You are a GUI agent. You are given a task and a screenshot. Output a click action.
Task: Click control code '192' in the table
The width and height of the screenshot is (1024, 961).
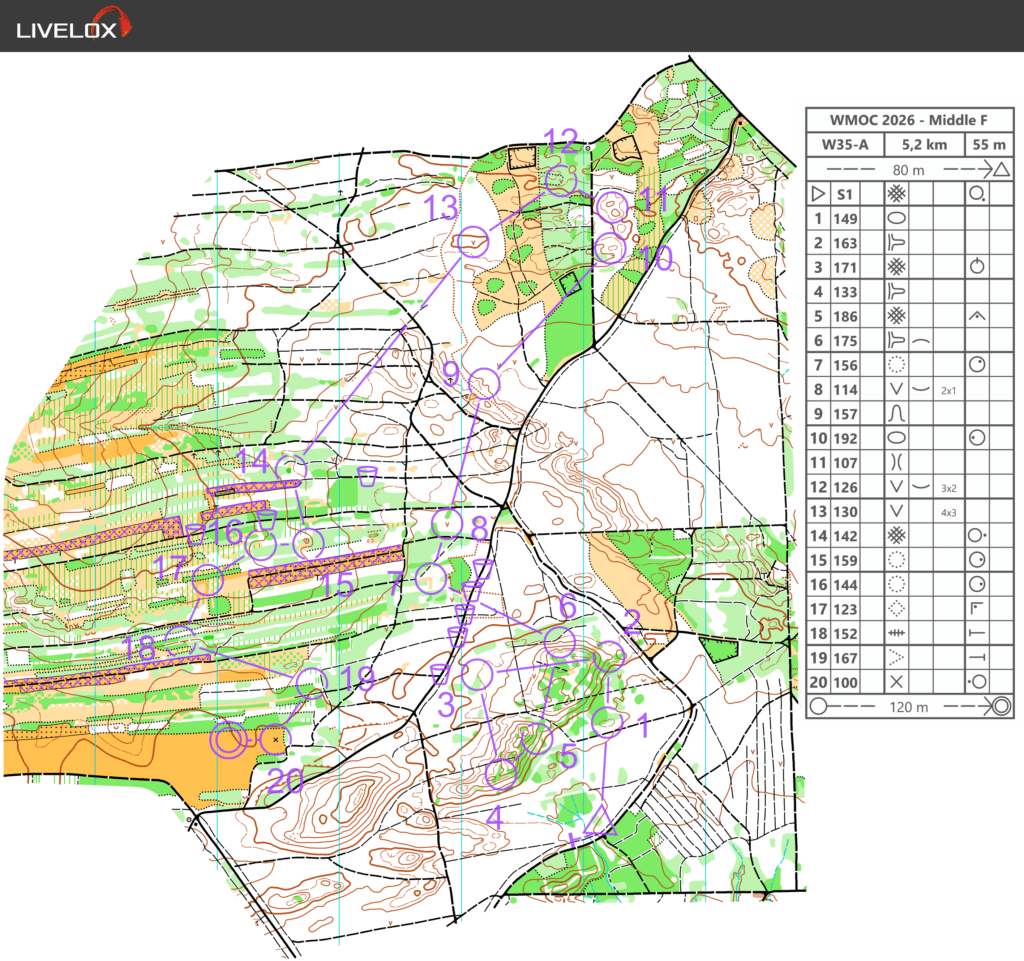click(x=845, y=438)
